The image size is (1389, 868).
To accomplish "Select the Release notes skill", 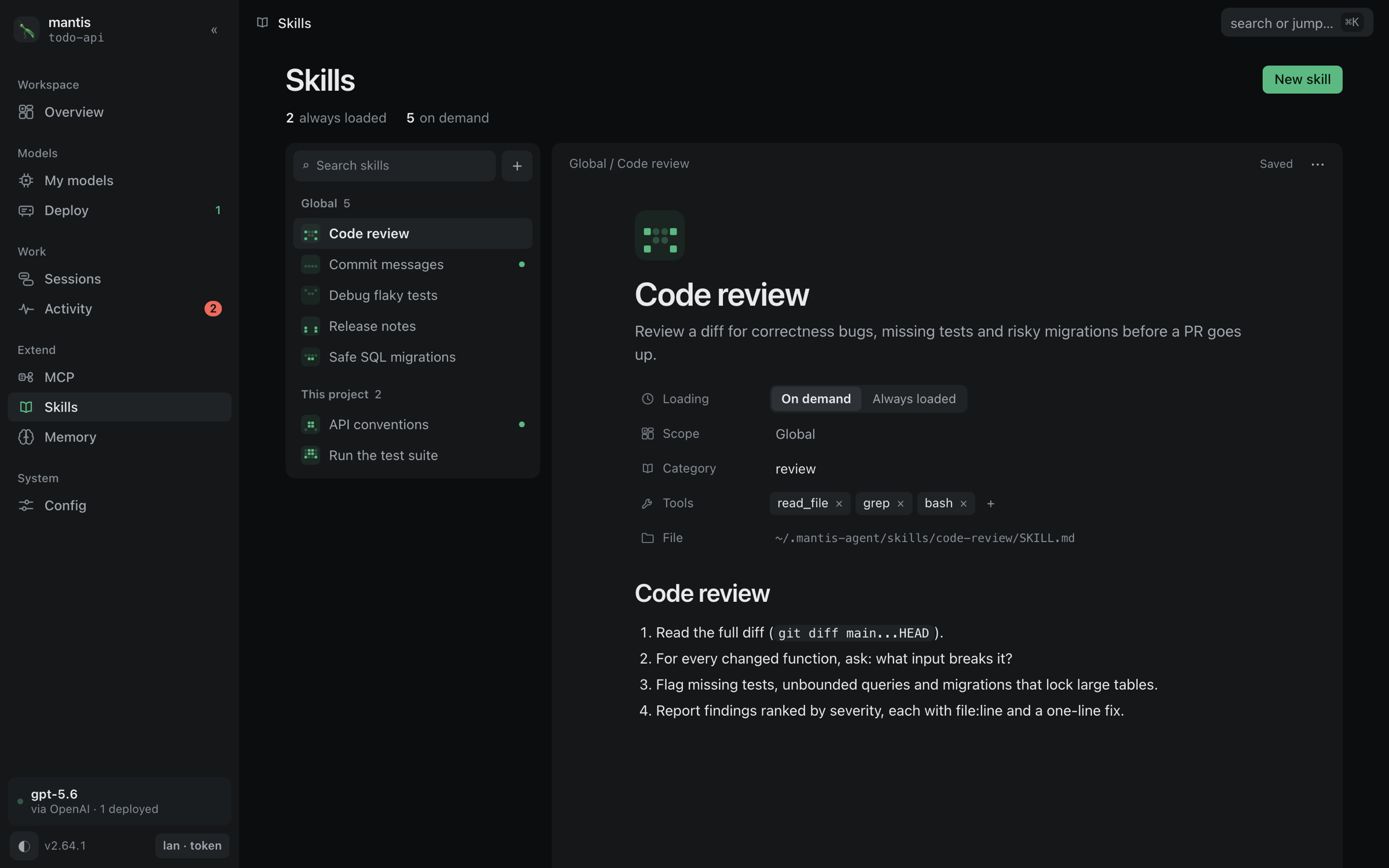I will coord(413,326).
